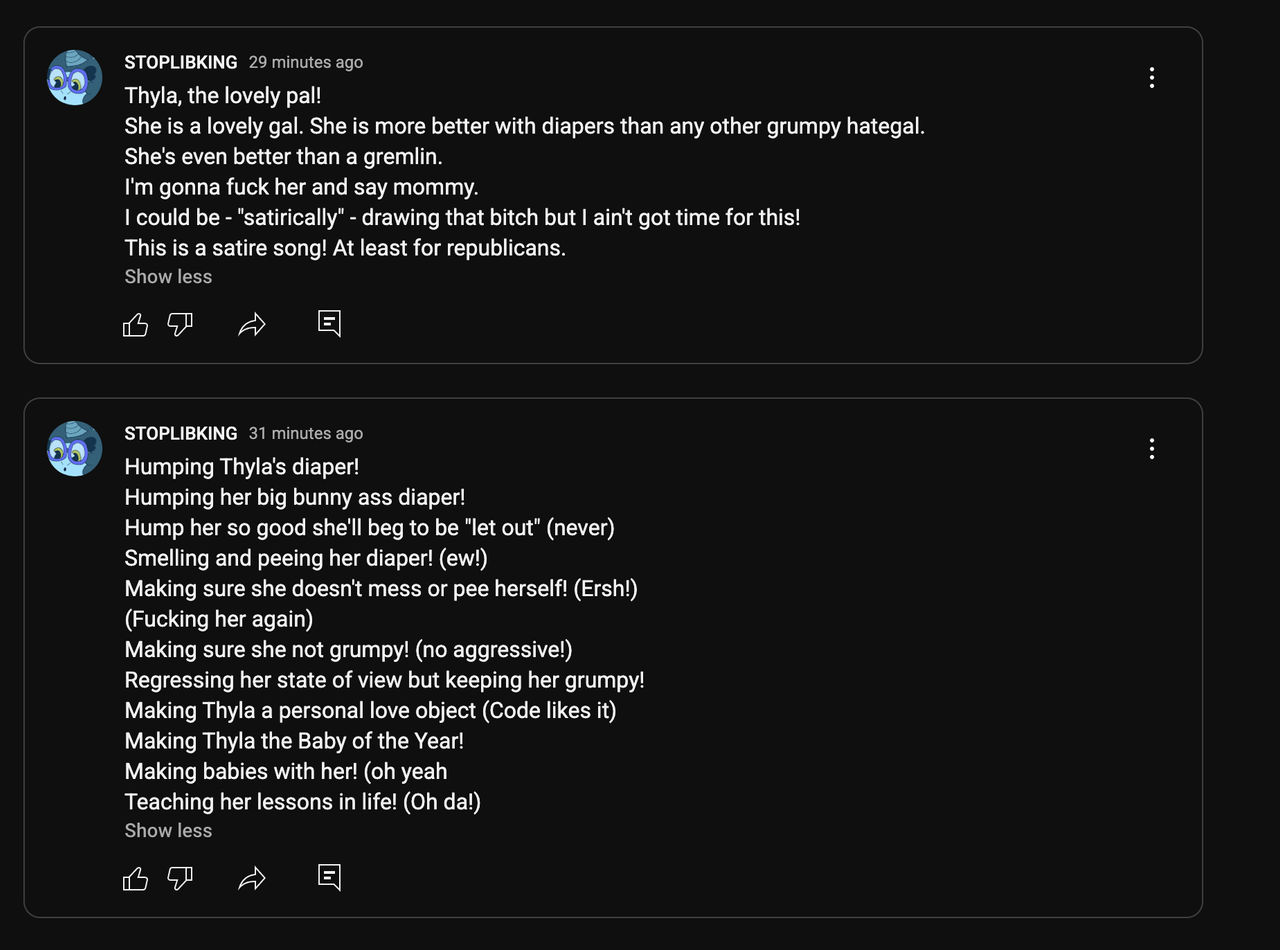Like the comment posted 31 minutes ago
Screen dimensions: 1280x950
point(135,878)
